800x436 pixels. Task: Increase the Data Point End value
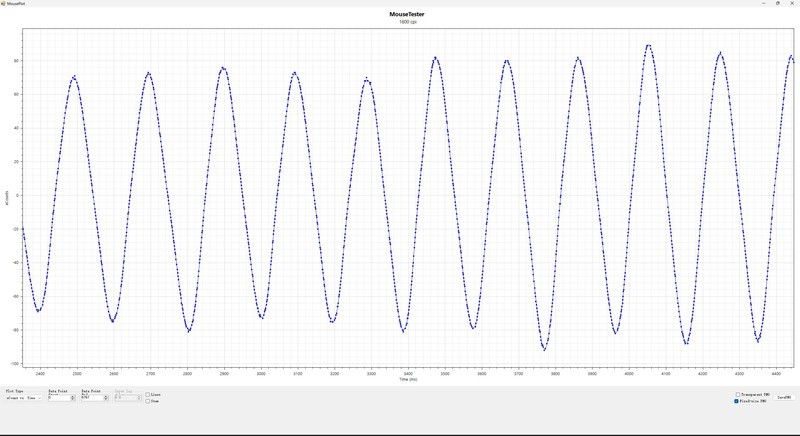[x=106, y=396]
